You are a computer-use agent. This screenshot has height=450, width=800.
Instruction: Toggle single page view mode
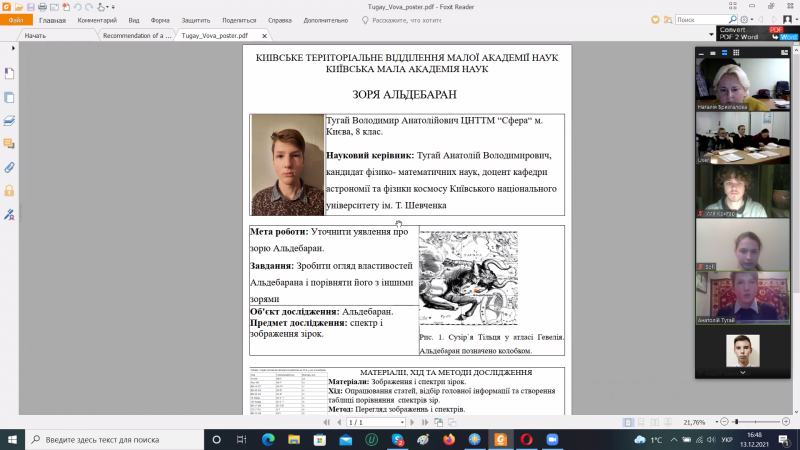click(x=628, y=422)
